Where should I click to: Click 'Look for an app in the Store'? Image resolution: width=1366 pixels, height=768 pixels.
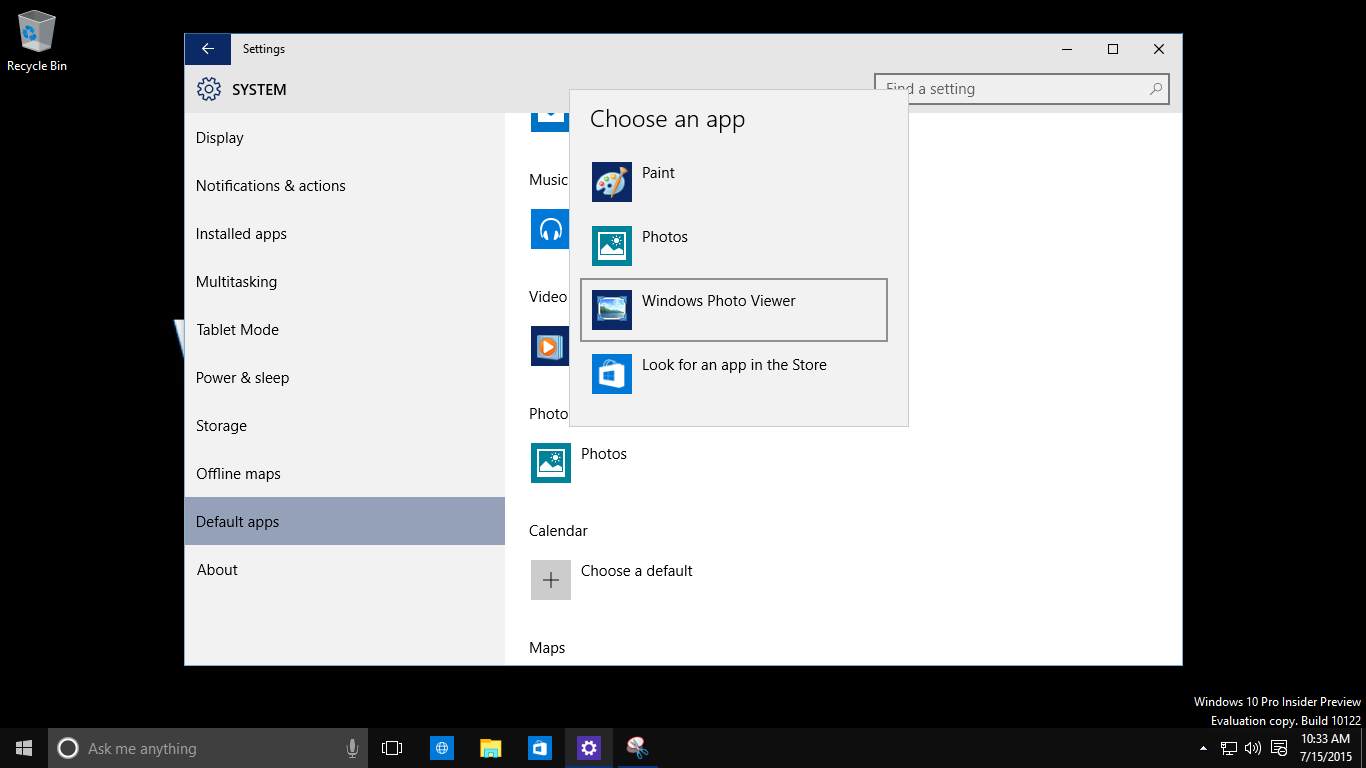734,365
